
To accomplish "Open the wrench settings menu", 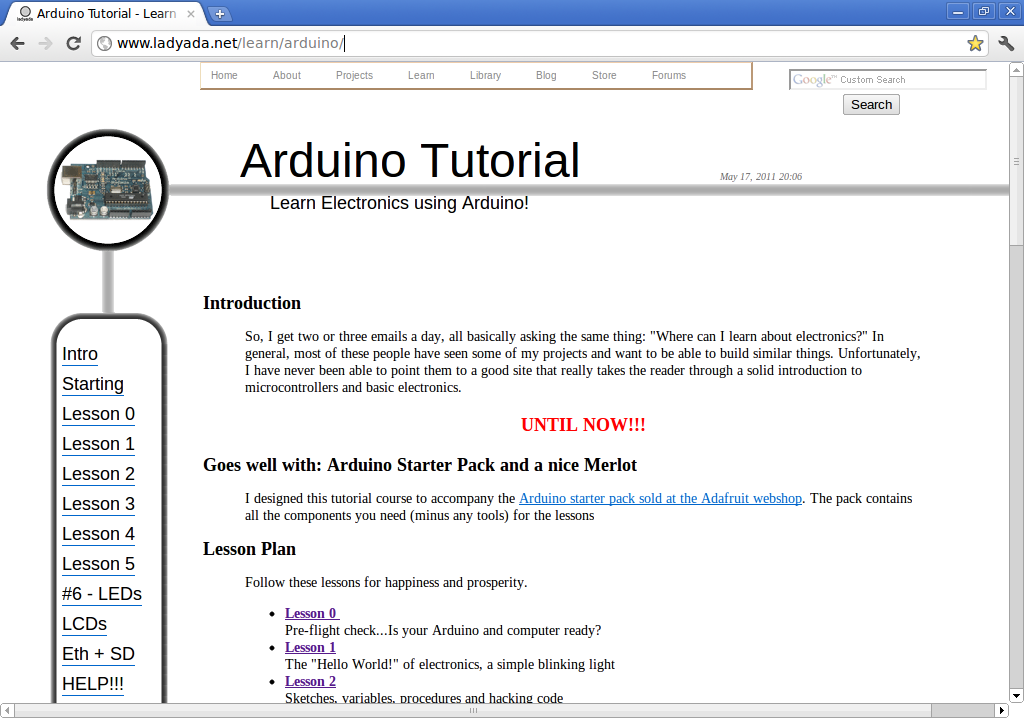I will coord(1006,43).
